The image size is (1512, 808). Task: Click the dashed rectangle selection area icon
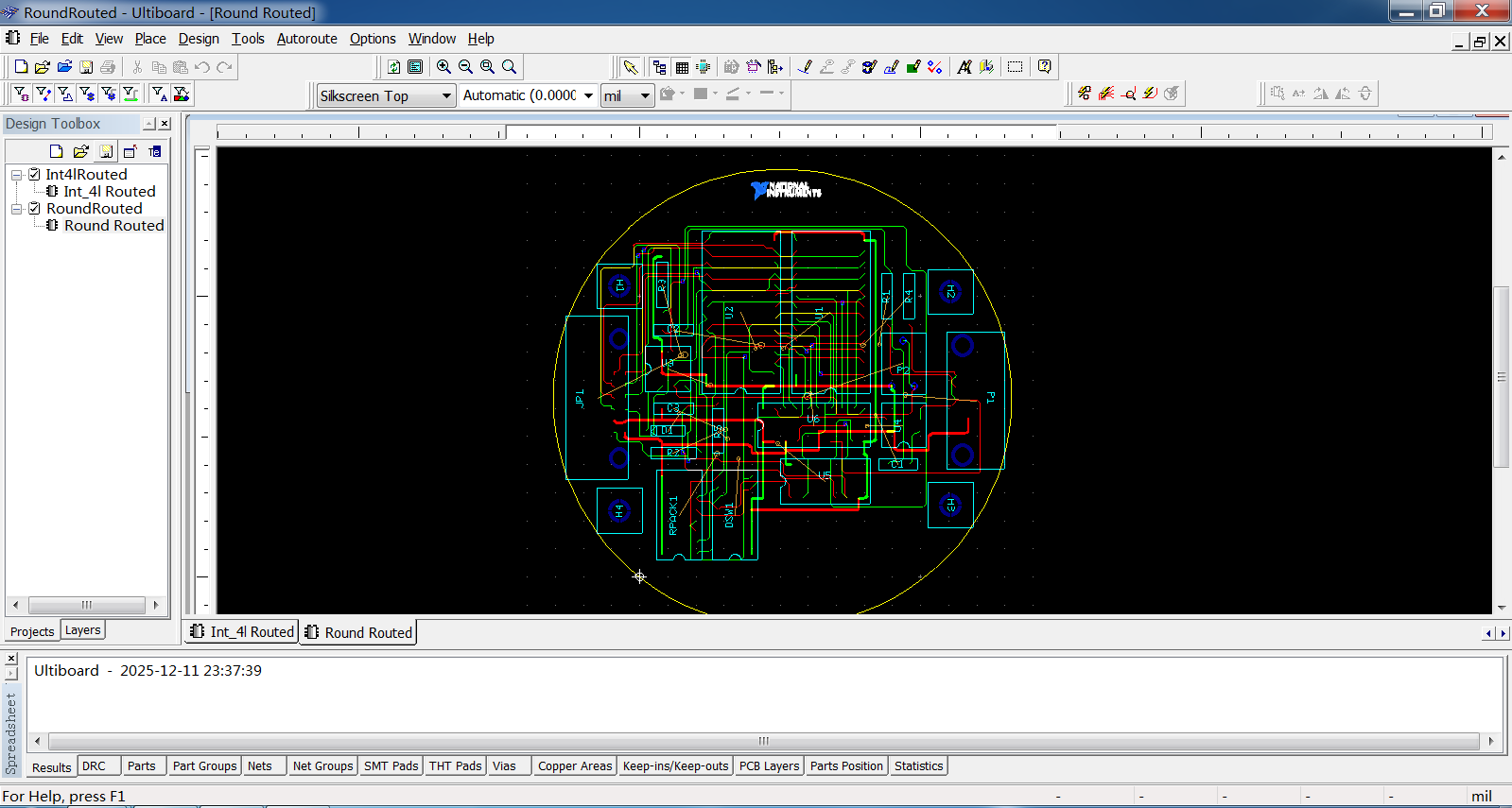pos(1015,67)
